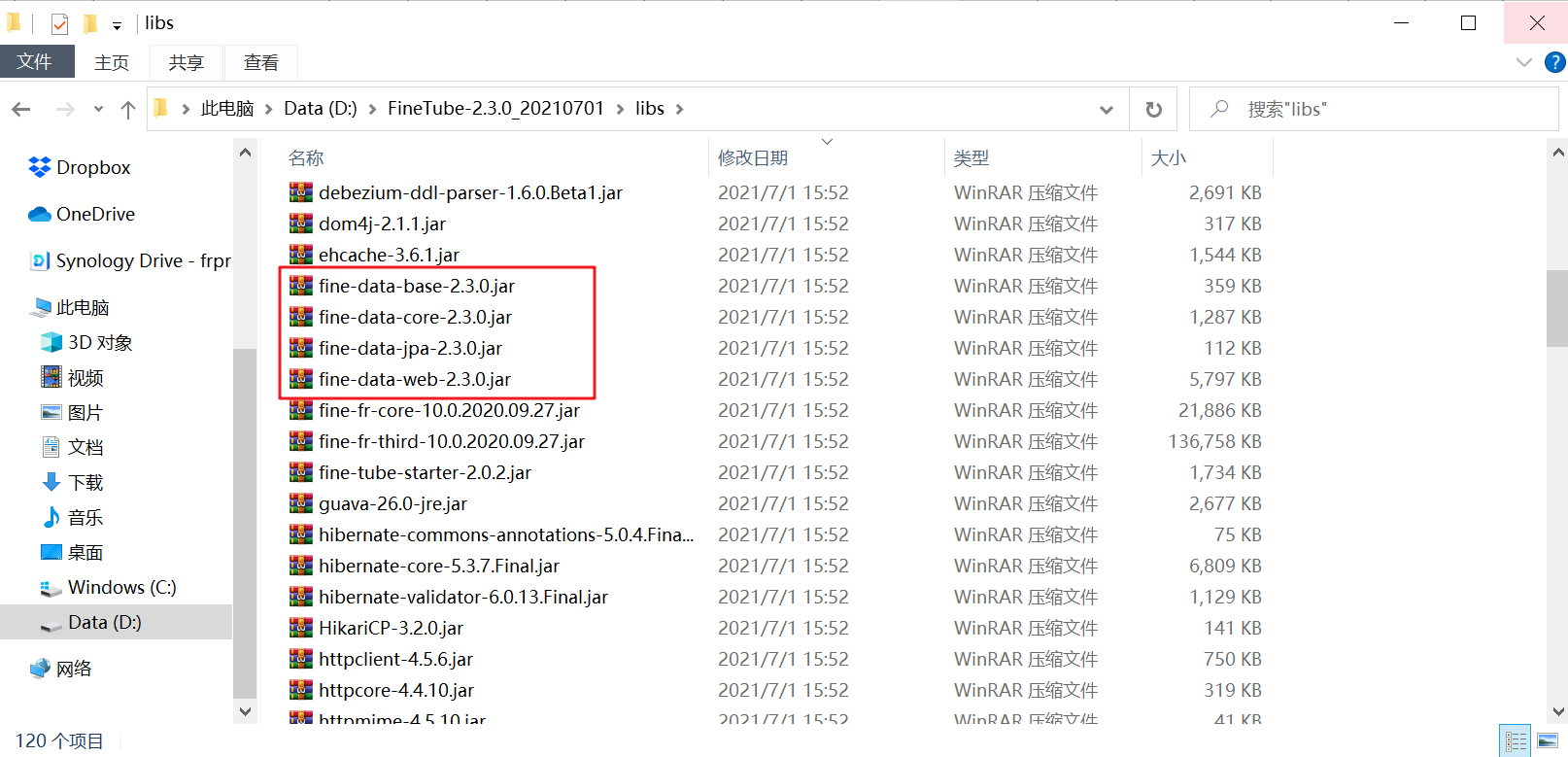Expand chevron after 此电脑 in breadcrumb

tap(268, 109)
